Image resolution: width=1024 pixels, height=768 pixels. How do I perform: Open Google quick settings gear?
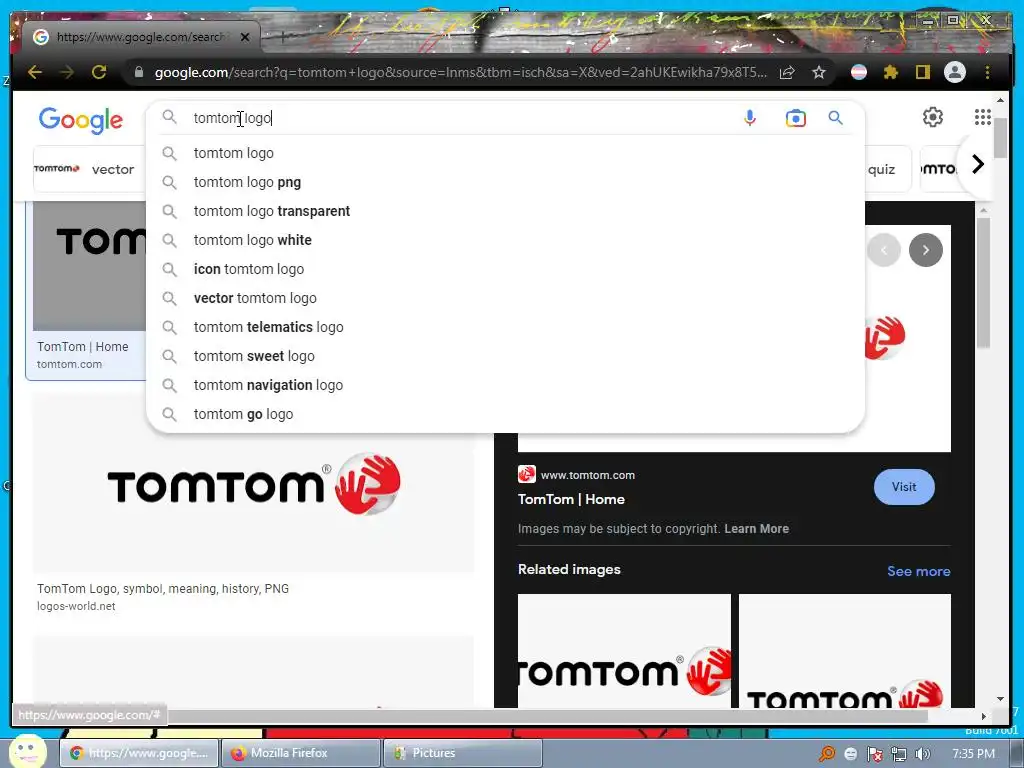pyautogui.click(x=933, y=117)
